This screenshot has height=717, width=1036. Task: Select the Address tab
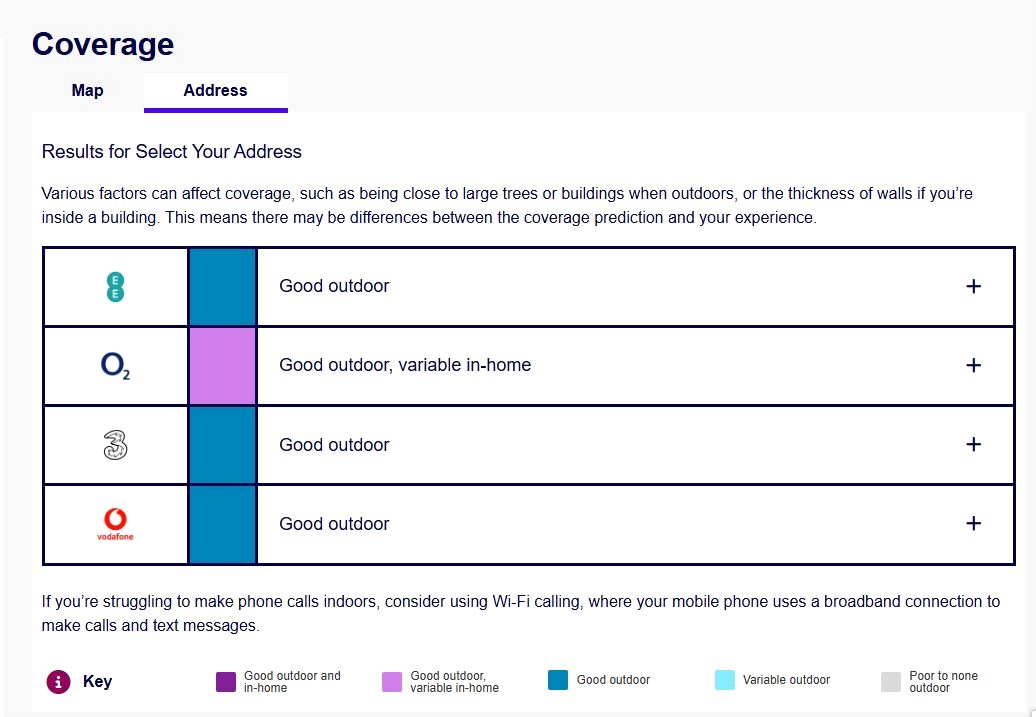pos(215,91)
